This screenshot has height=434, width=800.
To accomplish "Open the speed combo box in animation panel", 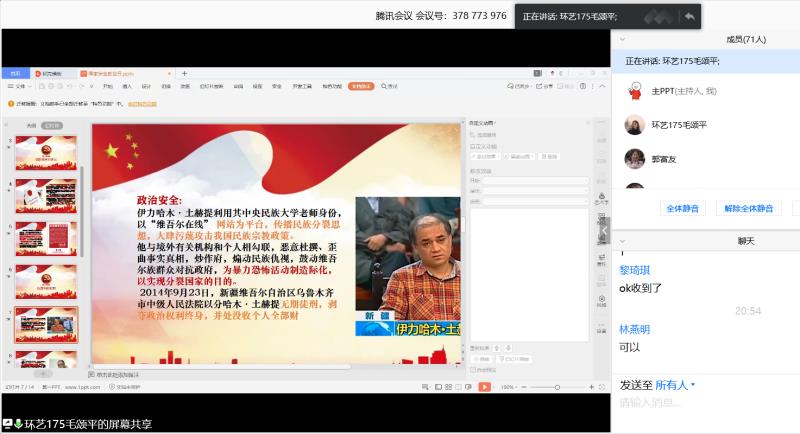I will (535, 201).
